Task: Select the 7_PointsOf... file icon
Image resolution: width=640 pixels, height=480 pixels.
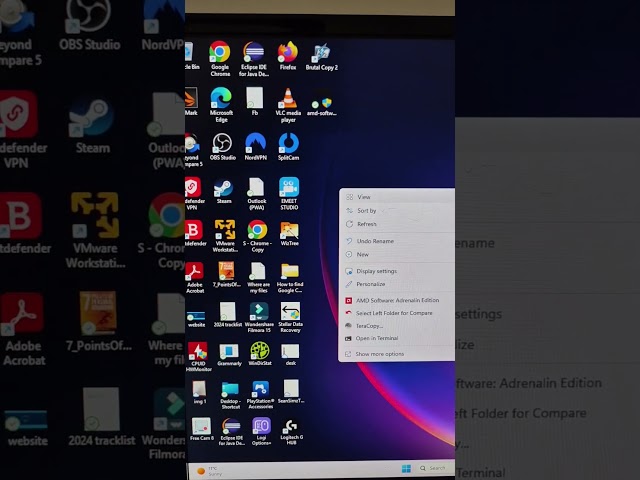Action: [226, 275]
